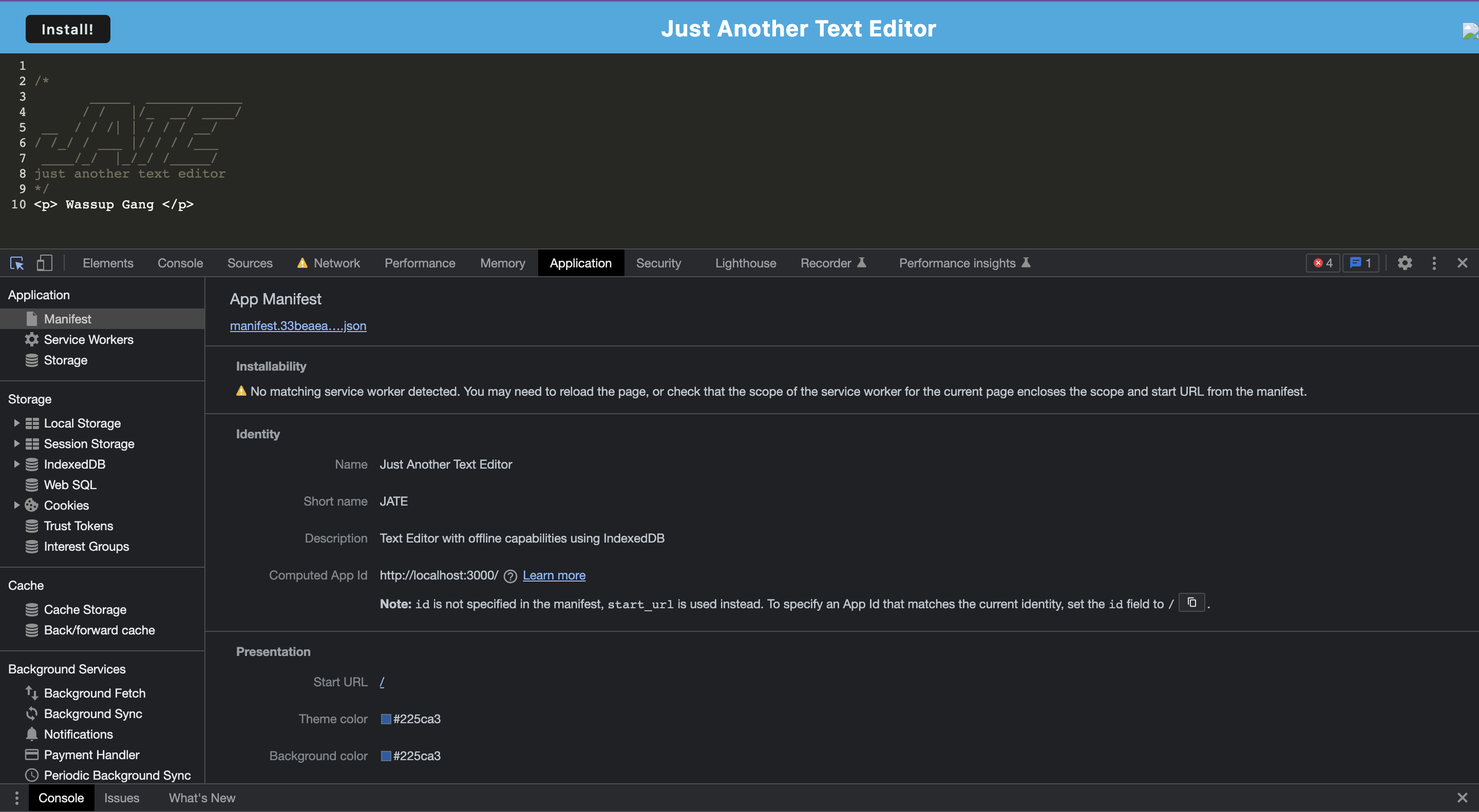Click the Theme color swatch
This screenshot has width=1479, height=812.
click(386, 719)
